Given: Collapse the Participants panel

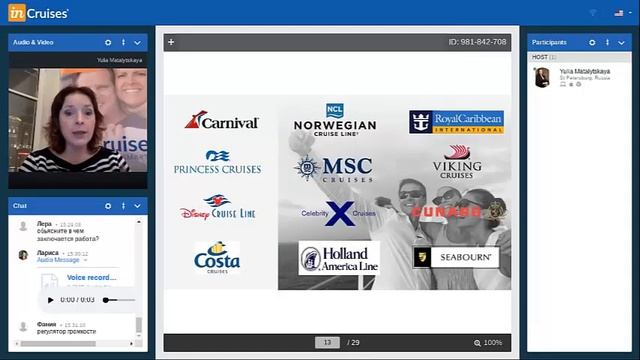Looking at the screenshot, I should tap(621, 43).
